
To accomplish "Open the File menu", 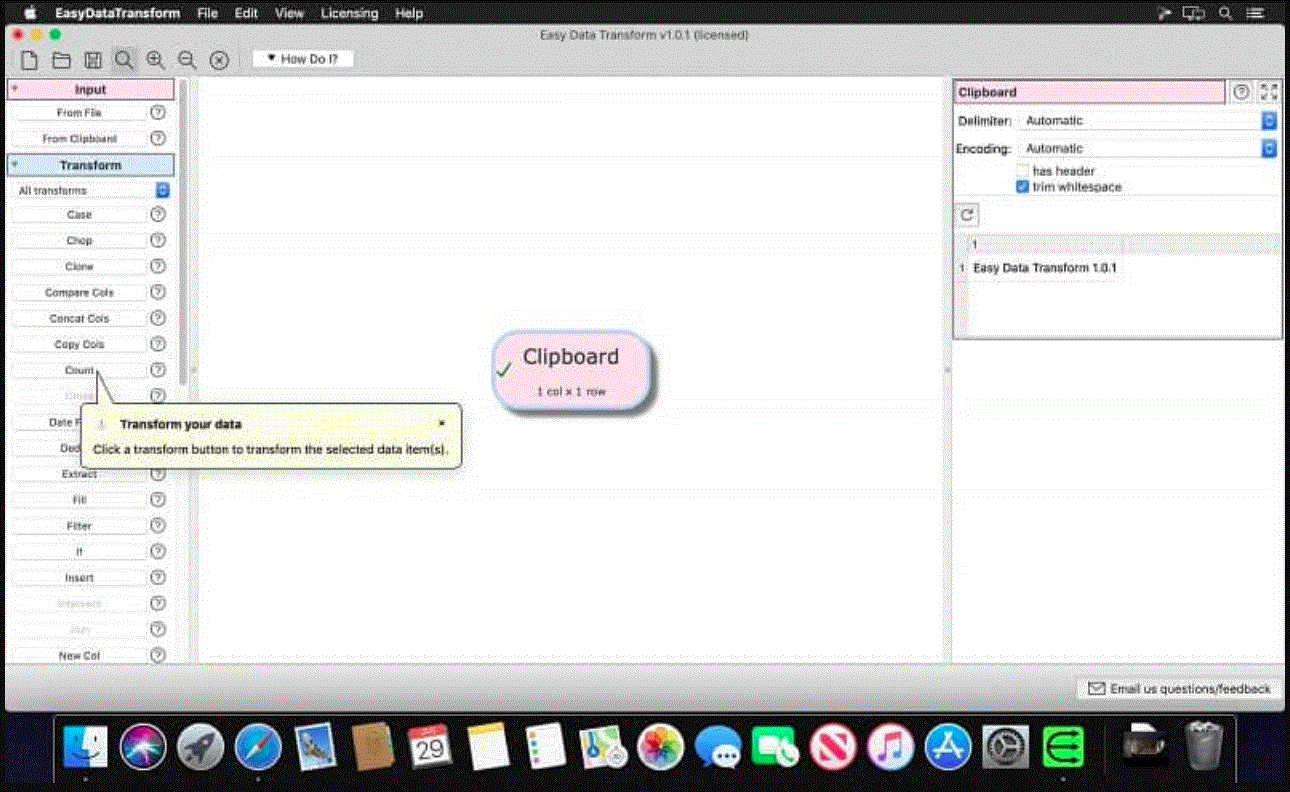I will pos(208,13).
